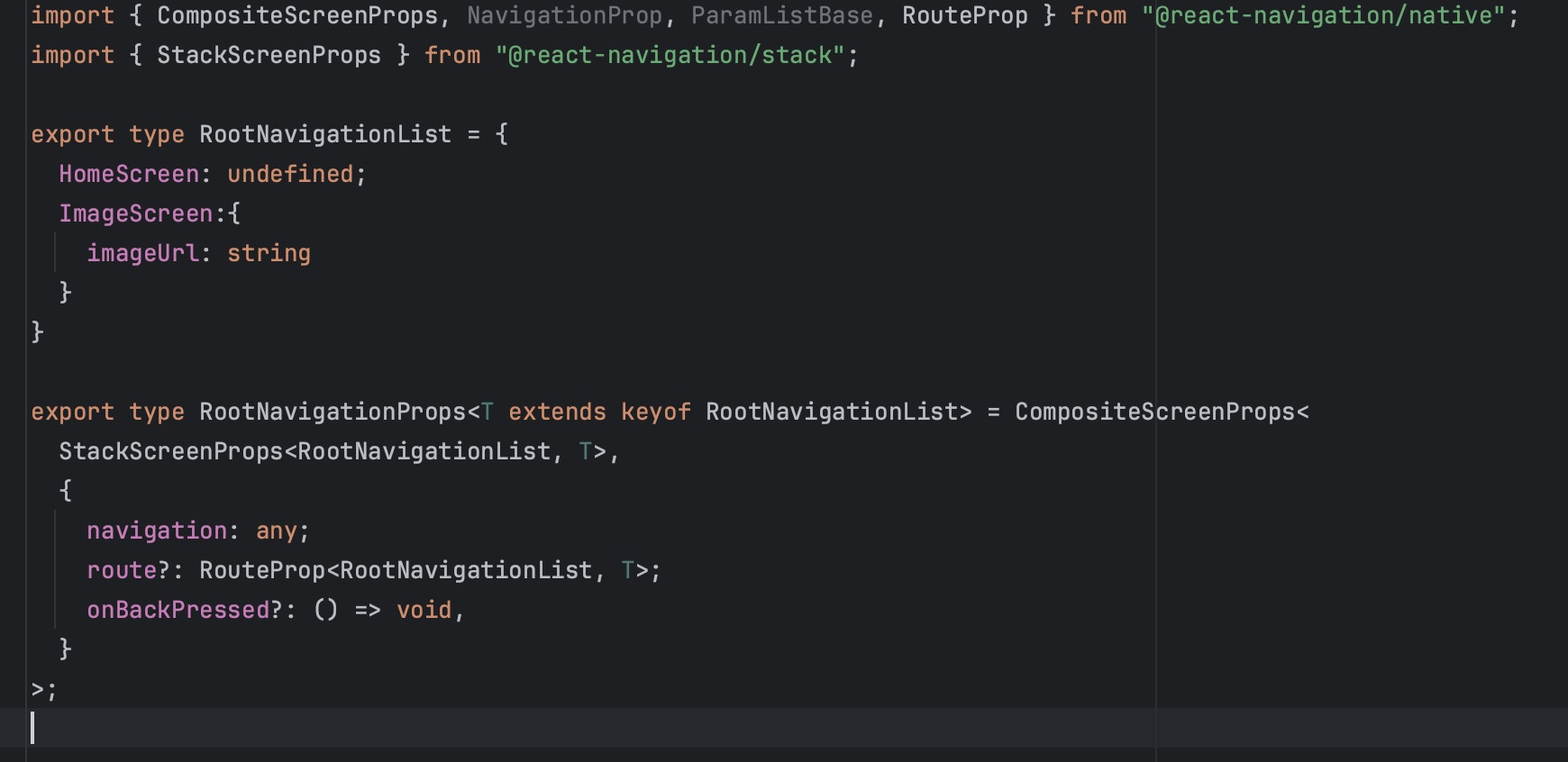Select the unused NavigationProp import

[564, 15]
